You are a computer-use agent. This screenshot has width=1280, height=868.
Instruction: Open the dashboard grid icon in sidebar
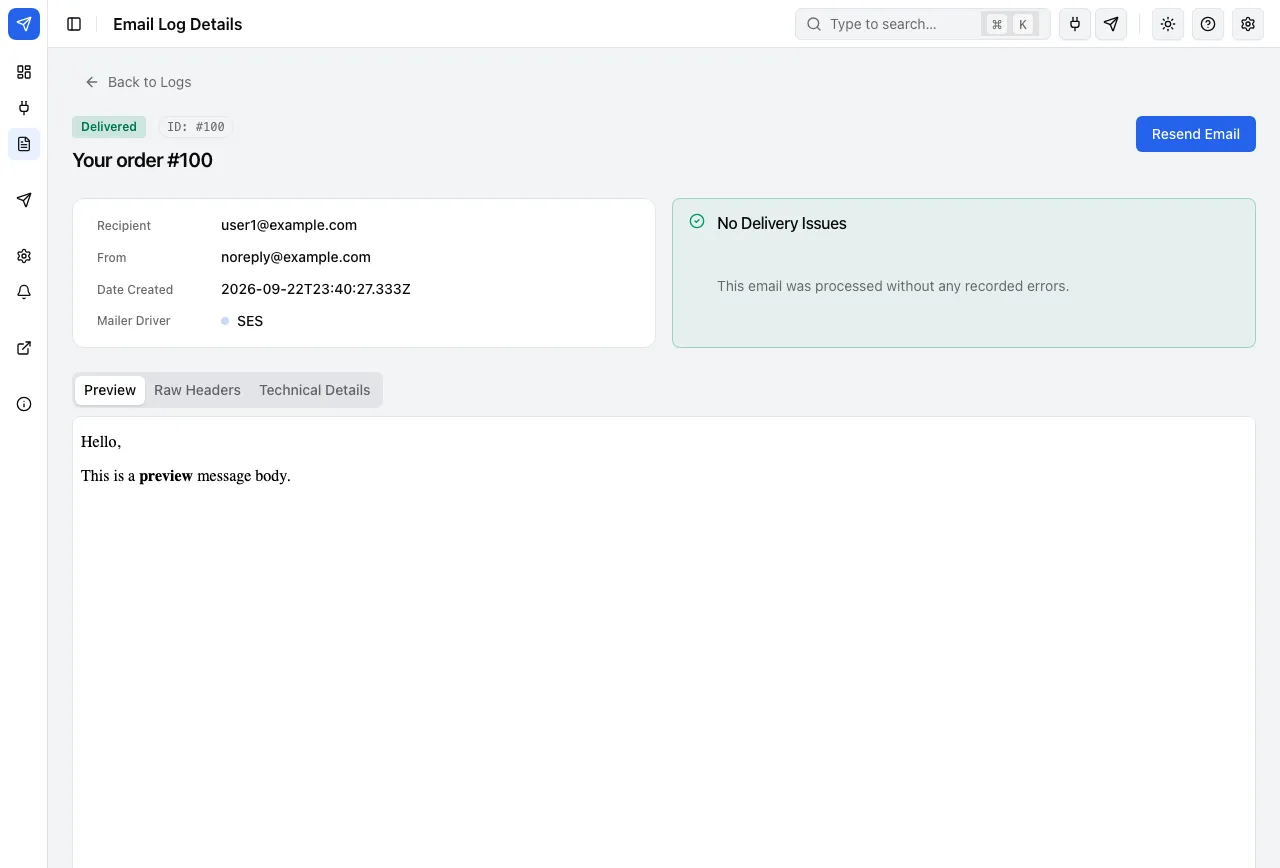coord(24,72)
